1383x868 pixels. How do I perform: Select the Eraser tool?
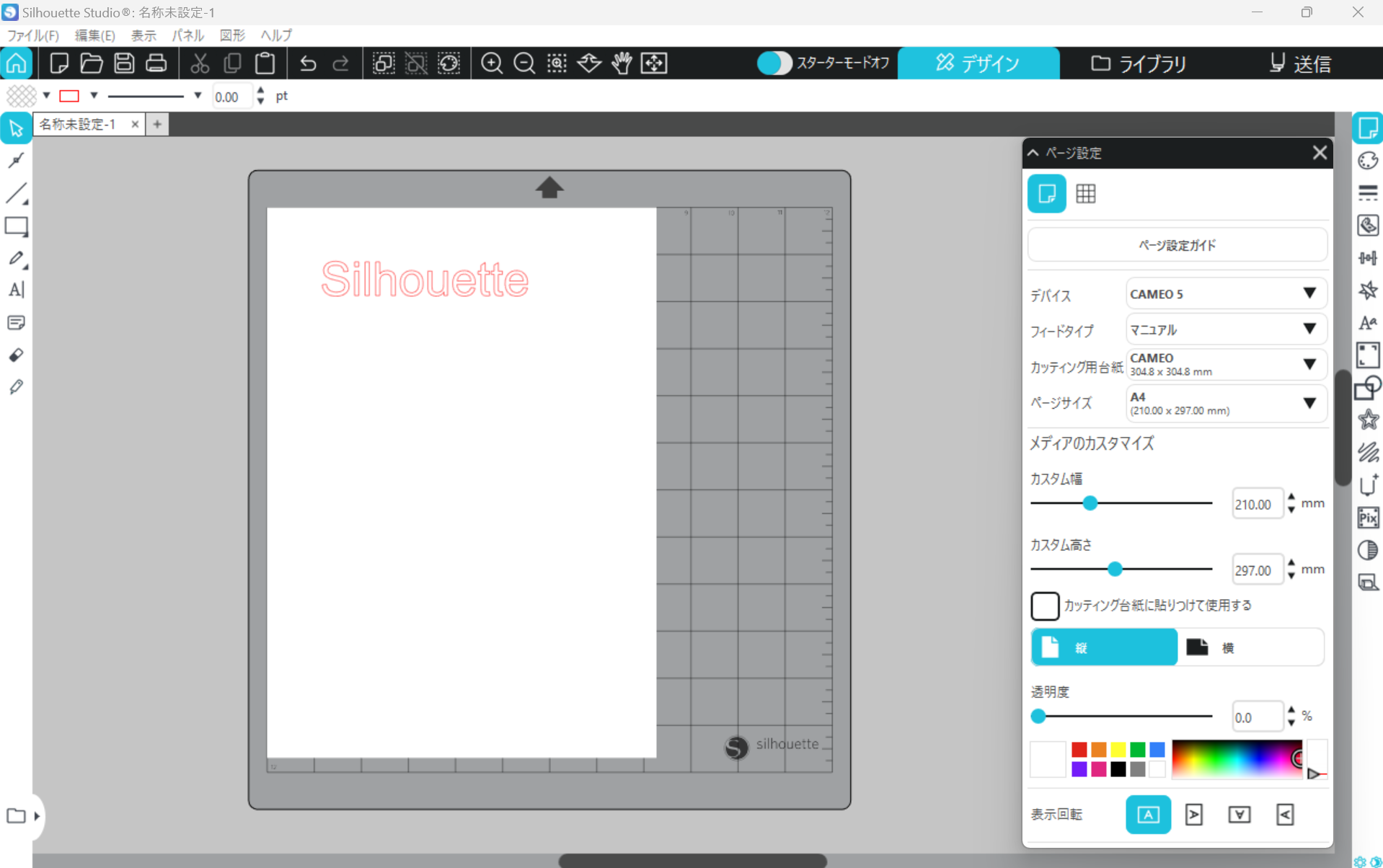click(16, 355)
